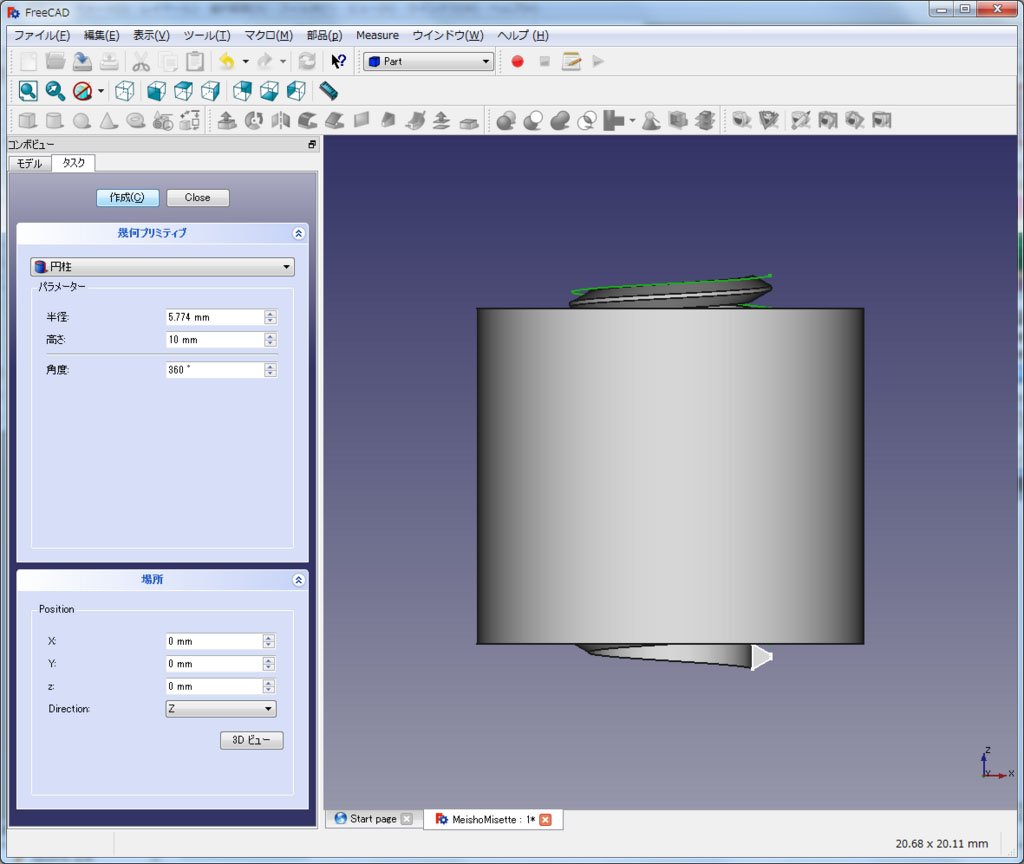
Task: Click the Boolean operation icon
Action: 505,120
